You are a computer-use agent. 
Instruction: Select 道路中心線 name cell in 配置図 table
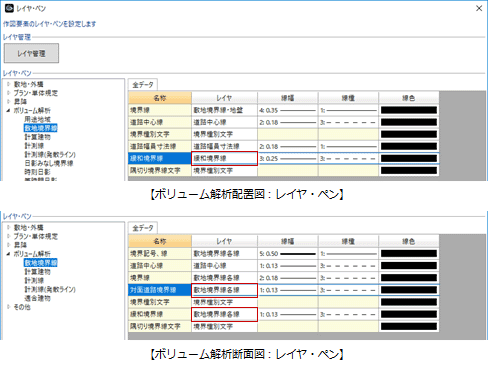(160, 122)
